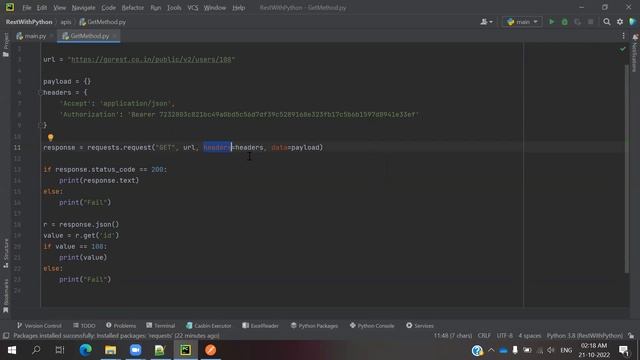The image size is (640, 360).
Task: Open the Terminal tool window
Action: 160,326
